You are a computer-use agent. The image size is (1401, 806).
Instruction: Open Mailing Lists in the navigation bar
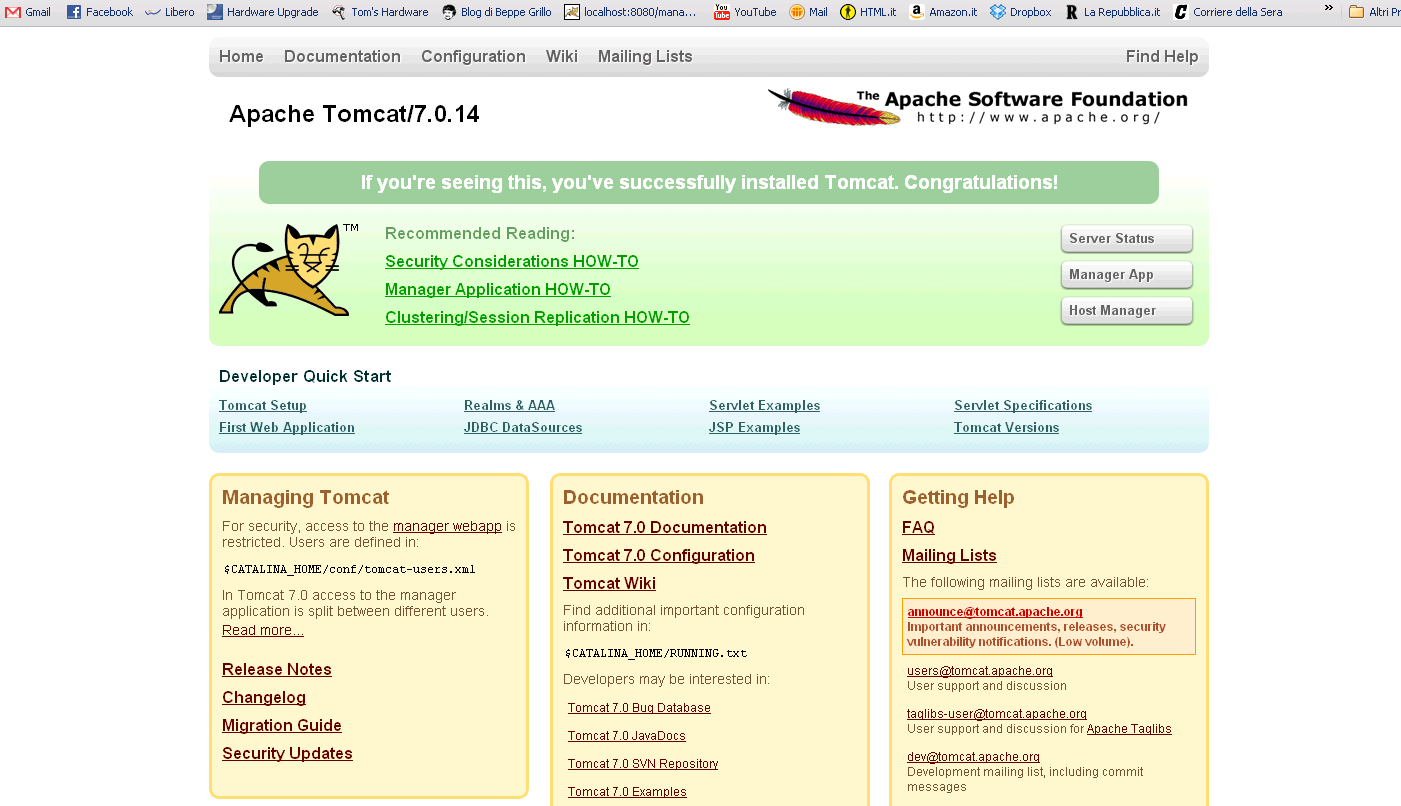click(645, 57)
